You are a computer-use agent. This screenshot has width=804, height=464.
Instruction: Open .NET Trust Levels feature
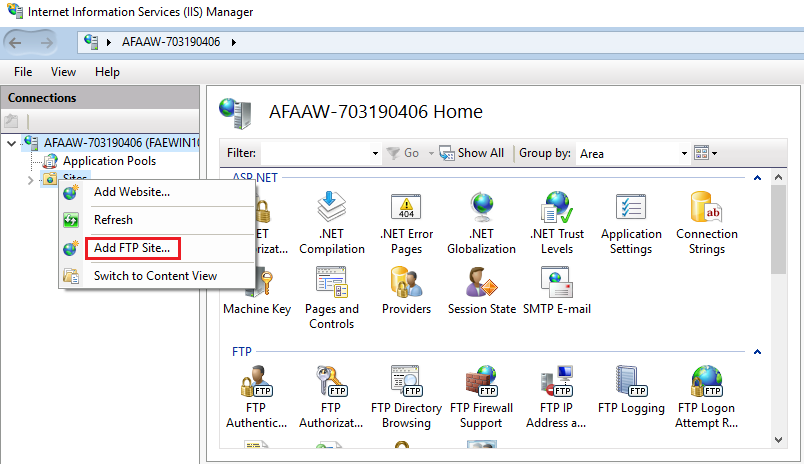tap(557, 223)
